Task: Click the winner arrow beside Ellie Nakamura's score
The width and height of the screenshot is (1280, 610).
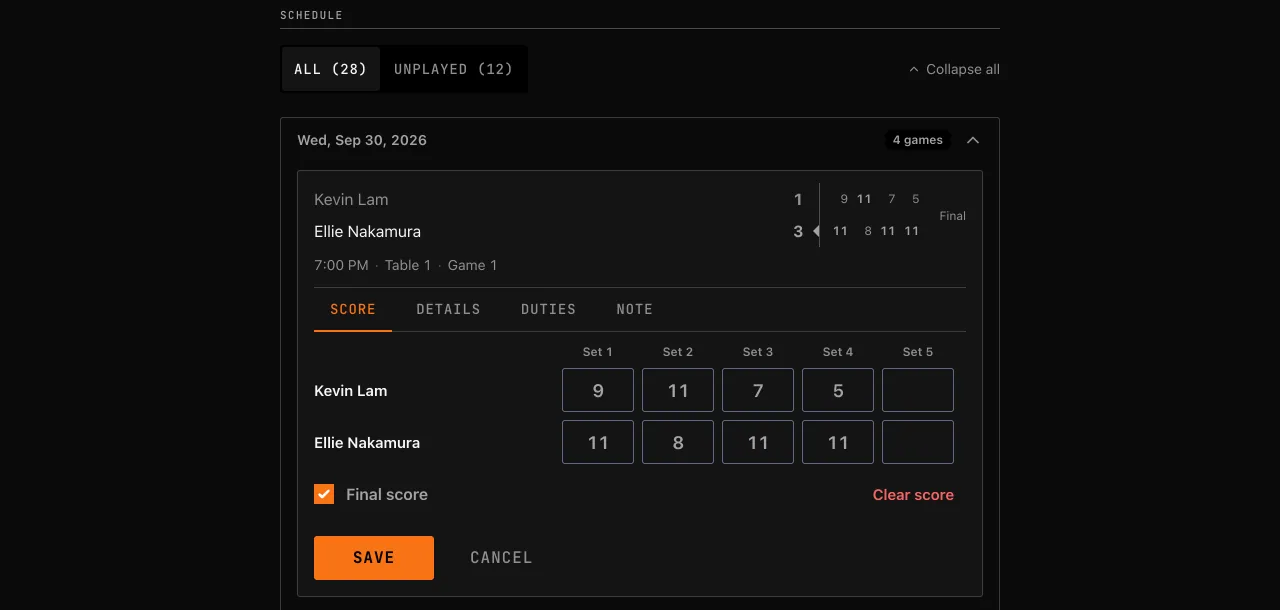Action: [x=816, y=231]
